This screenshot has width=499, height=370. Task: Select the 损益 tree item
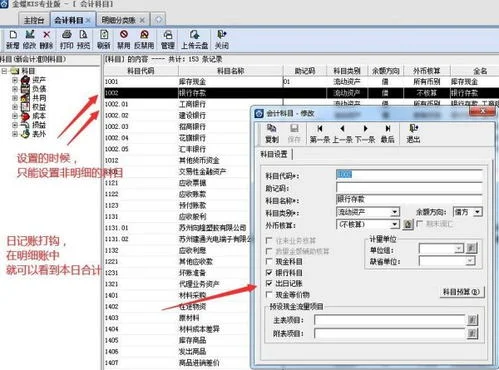tap(39, 125)
